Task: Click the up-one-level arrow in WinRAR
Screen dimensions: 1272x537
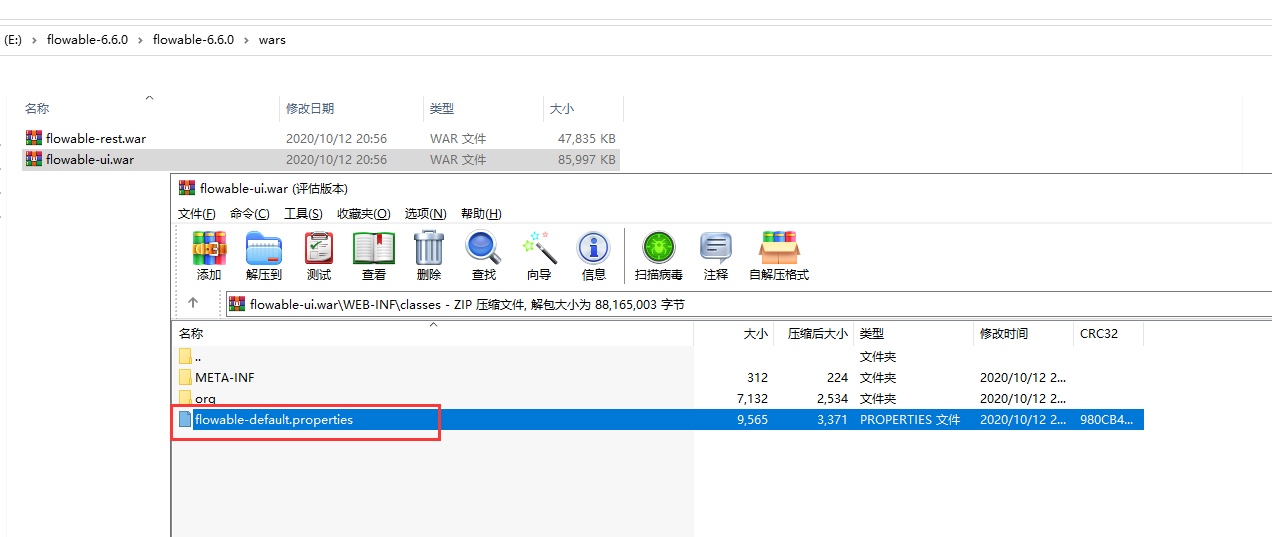Action: (x=193, y=303)
